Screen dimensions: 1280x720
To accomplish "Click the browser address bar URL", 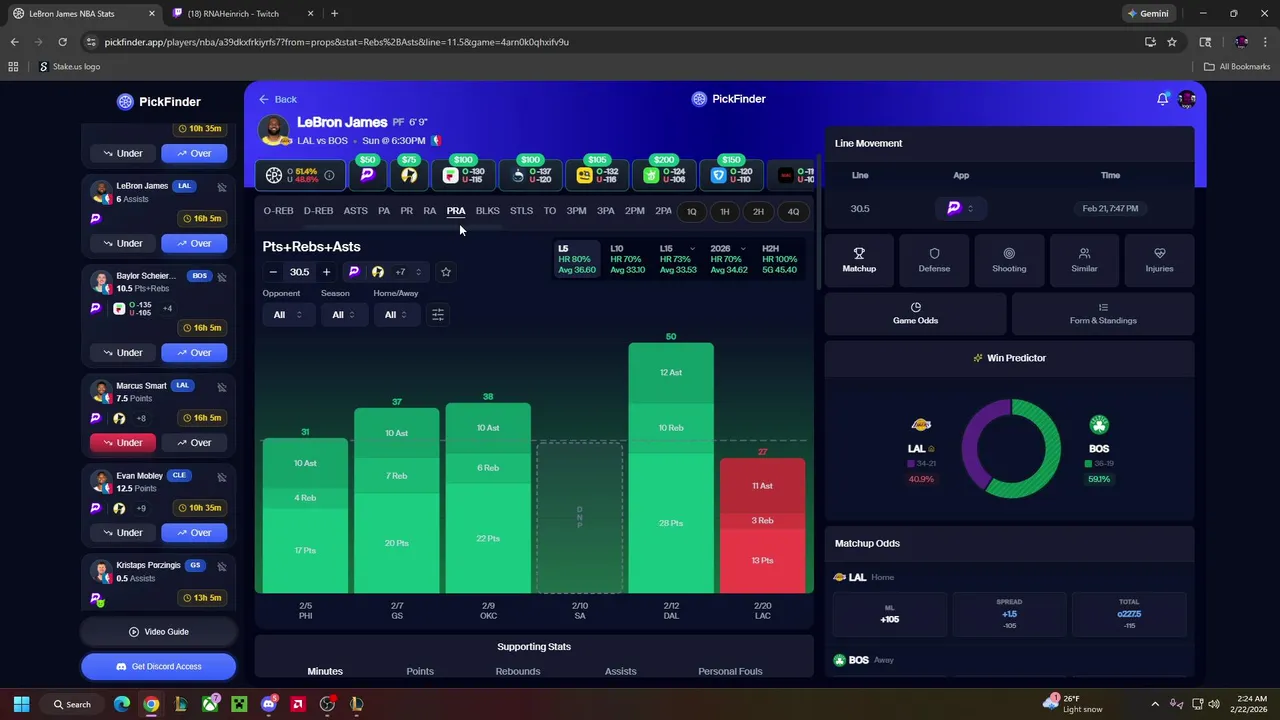I will (337, 42).
